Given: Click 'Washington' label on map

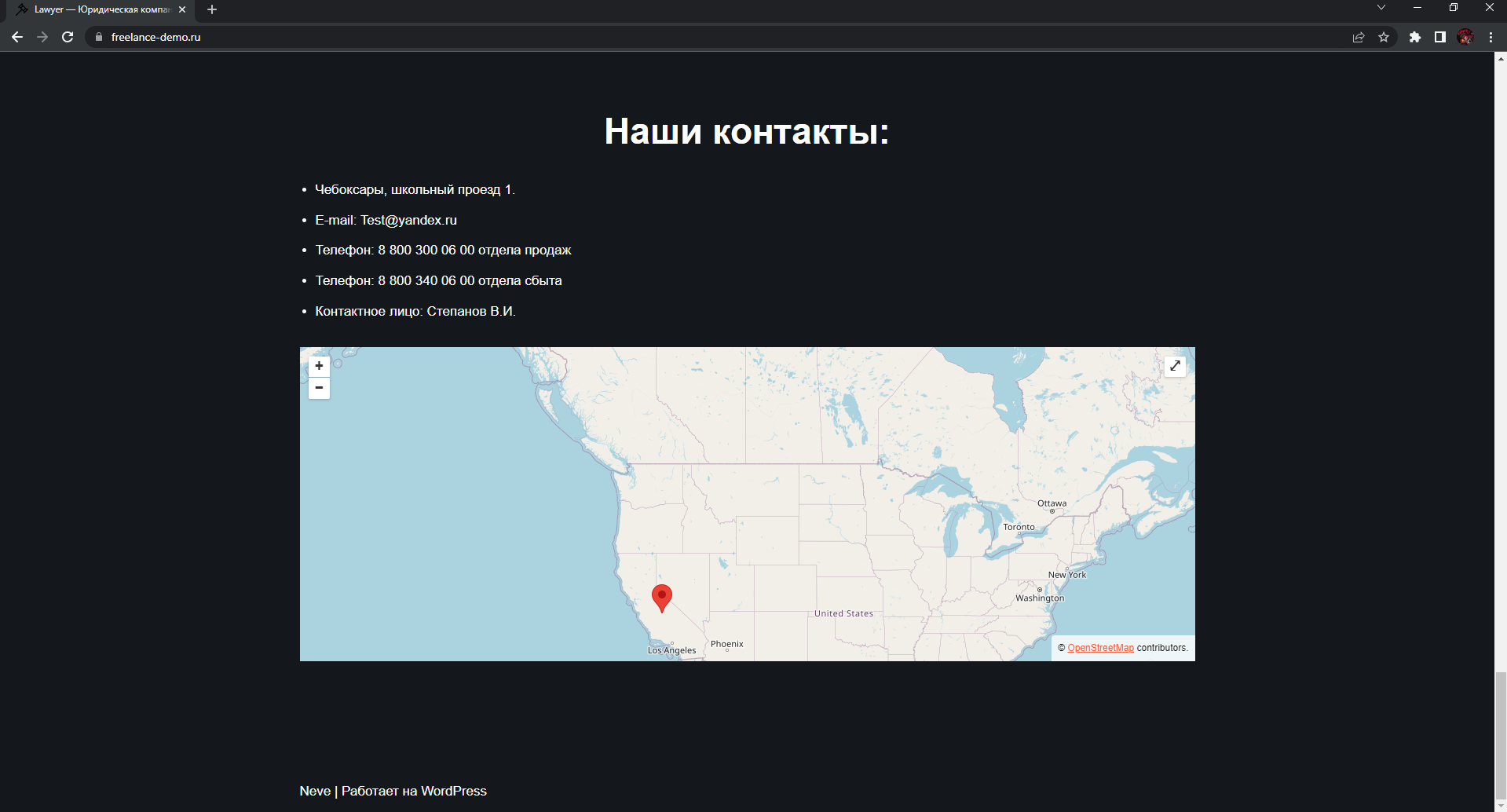Looking at the screenshot, I should (x=1040, y=598).
